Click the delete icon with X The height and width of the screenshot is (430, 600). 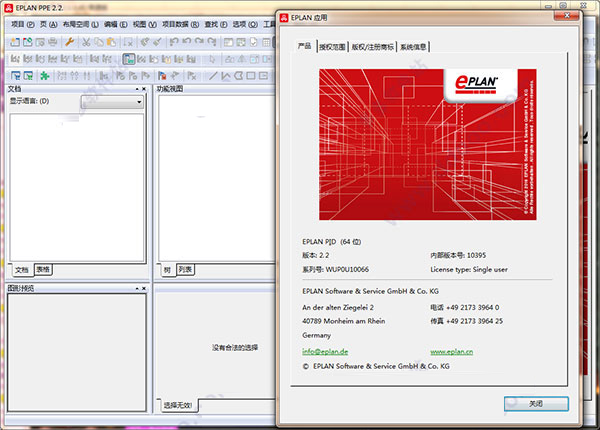[x=128, y=42]
